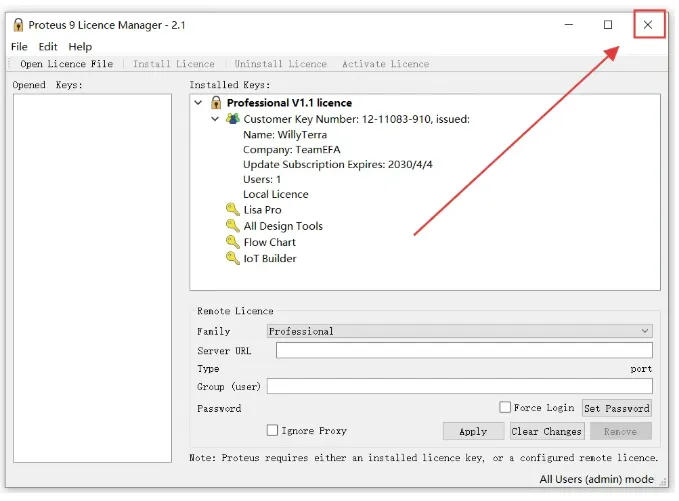
Task: Collapse the Professional V1.1 licence tree node
Action: pos(198,103)
